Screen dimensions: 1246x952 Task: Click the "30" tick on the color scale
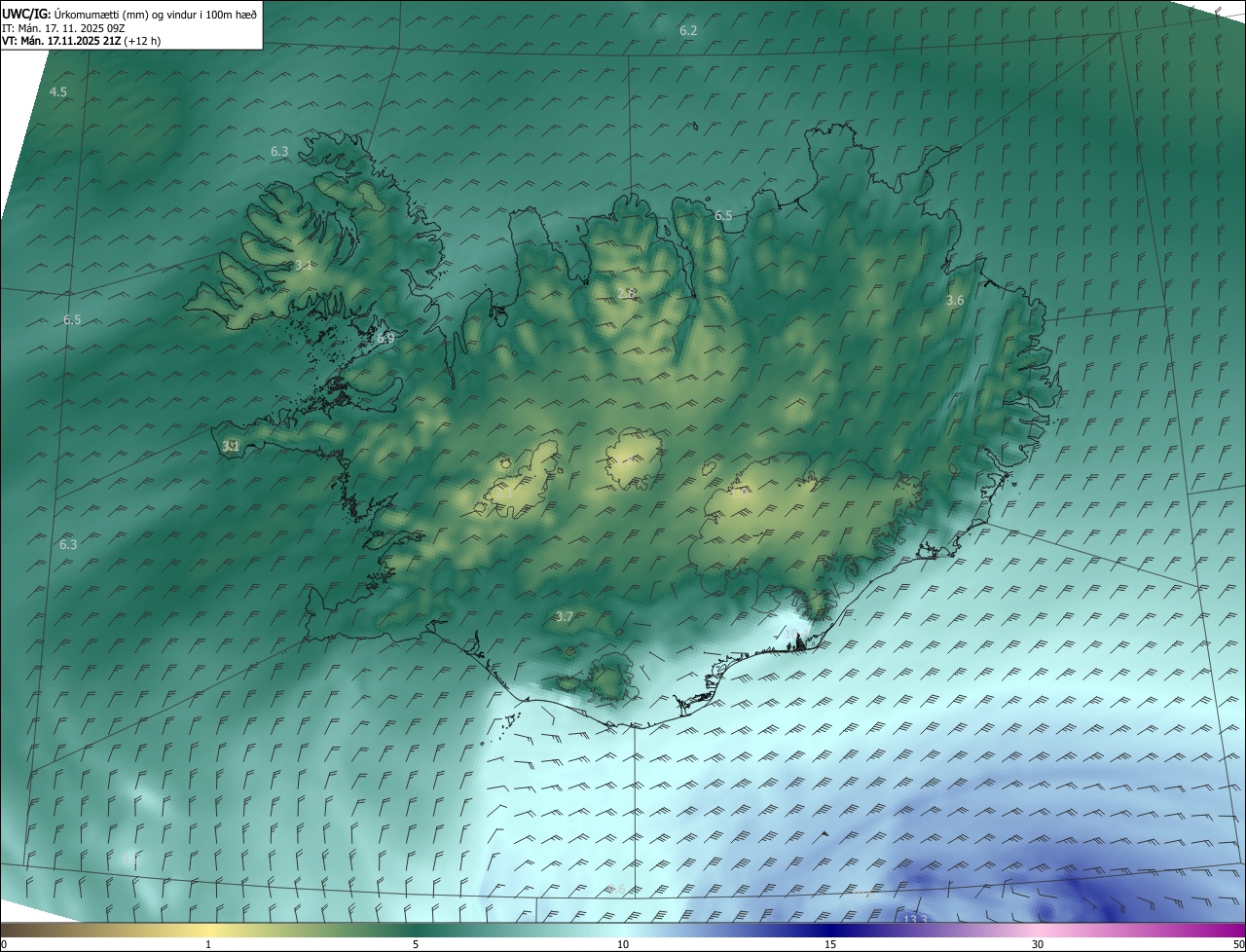click(x=1038, y=944)
